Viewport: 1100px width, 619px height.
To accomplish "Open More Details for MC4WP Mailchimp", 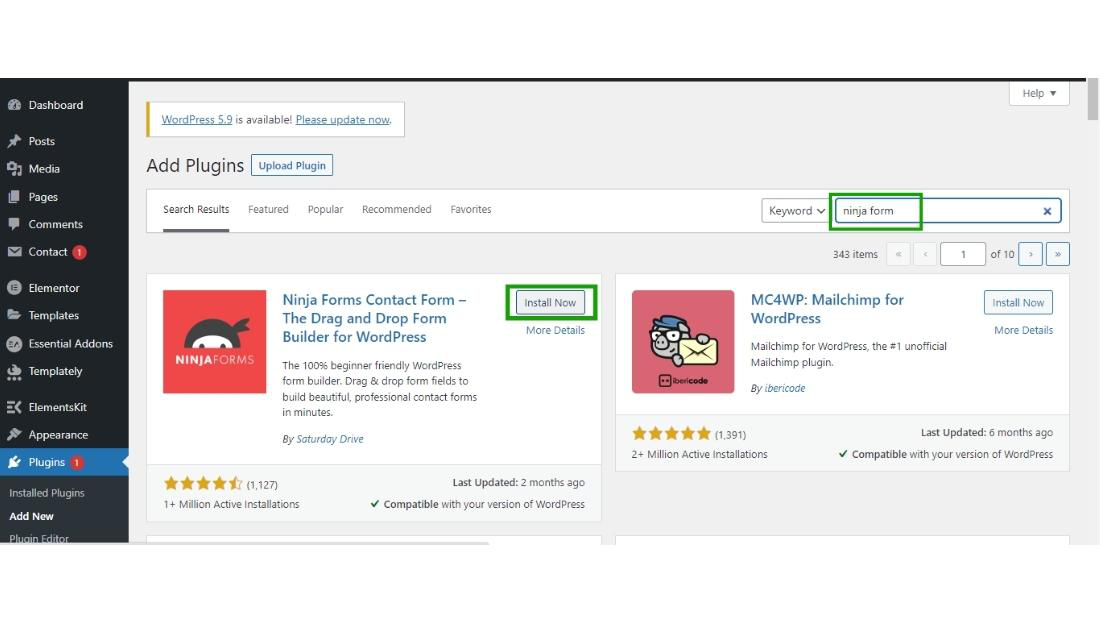I will pyautogui.click(x=1023, y=330).
